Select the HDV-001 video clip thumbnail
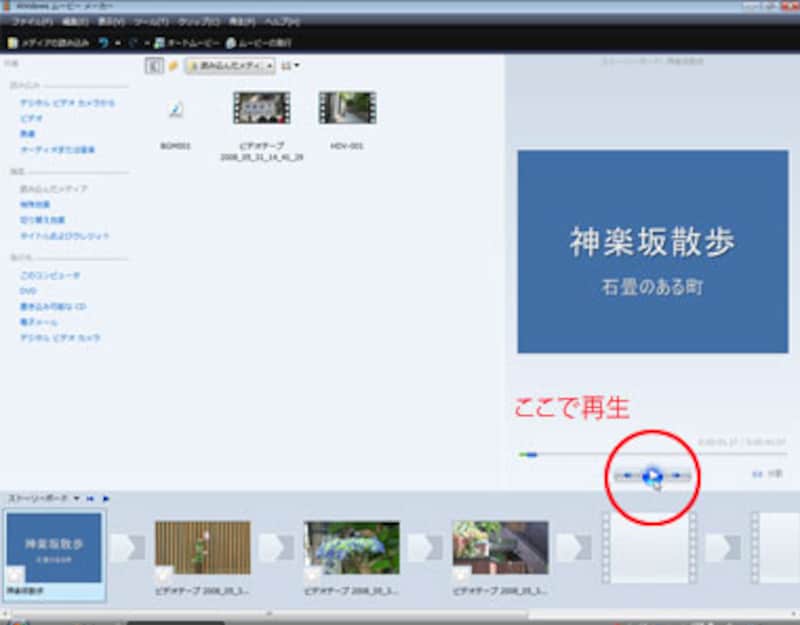This screenshot has height=625, width=800. pyautogui.click(x=346, y=108)
